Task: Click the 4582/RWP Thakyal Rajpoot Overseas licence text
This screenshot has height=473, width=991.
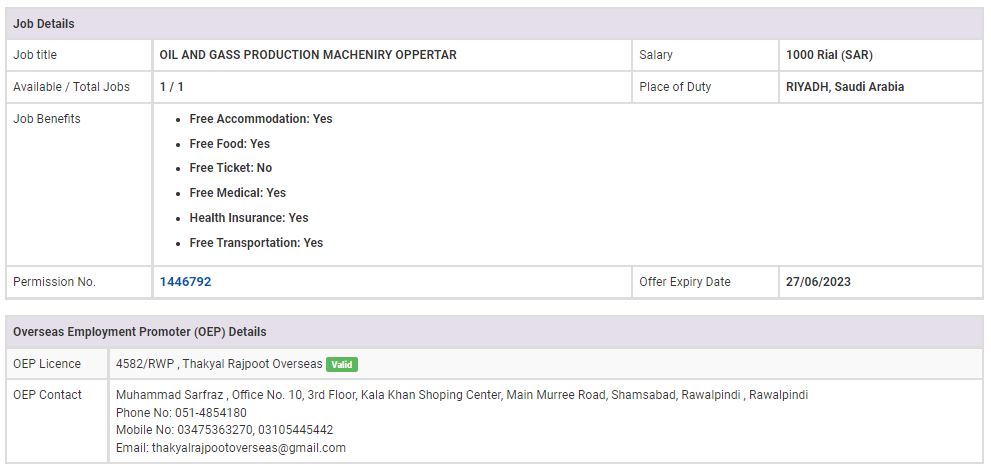Action: point(219,364)
